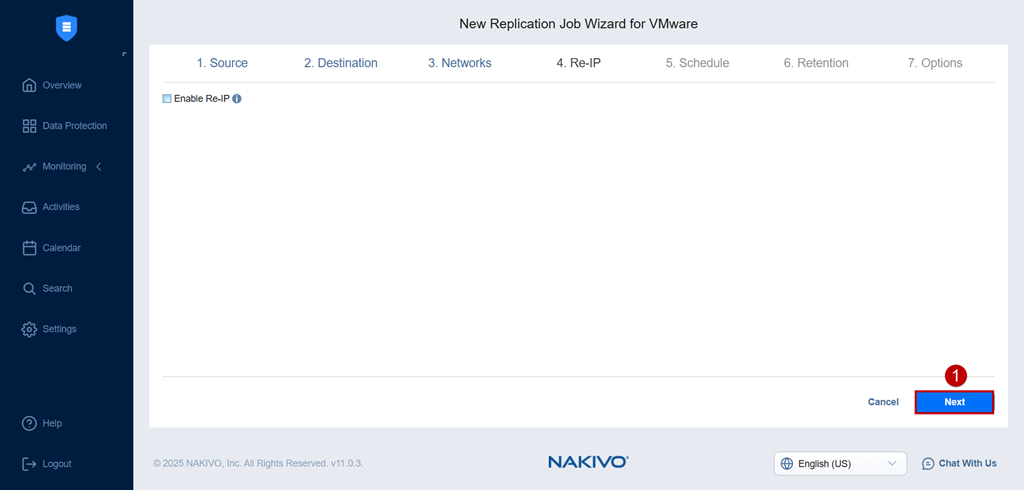Click the Enable Re-IP label text
Image resolution: width=1024 pixels, height=490 pixels.
pyautogui.click(x=202, y=99)
